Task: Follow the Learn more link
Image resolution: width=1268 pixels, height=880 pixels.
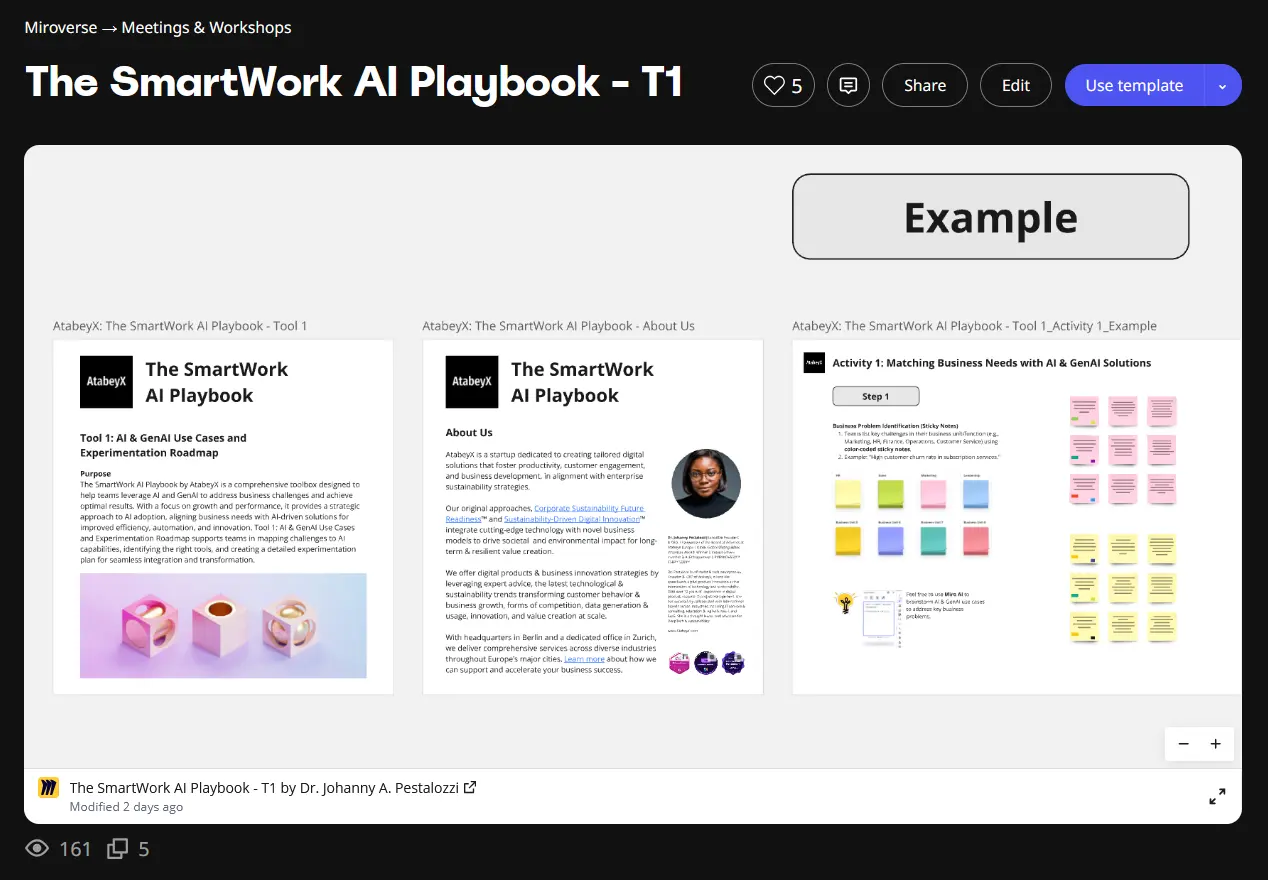Action: [x=584, y=659]
